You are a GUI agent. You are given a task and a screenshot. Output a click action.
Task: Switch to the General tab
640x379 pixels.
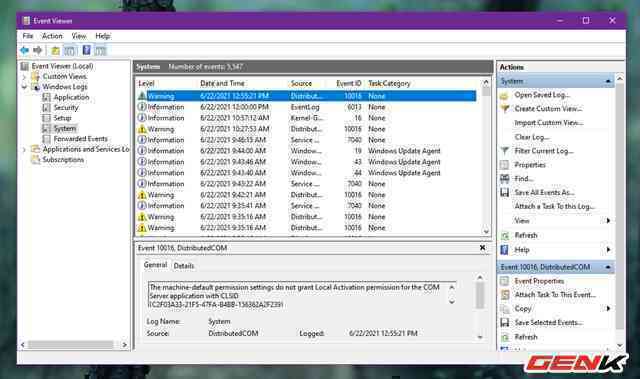click(x=155, y=265)
